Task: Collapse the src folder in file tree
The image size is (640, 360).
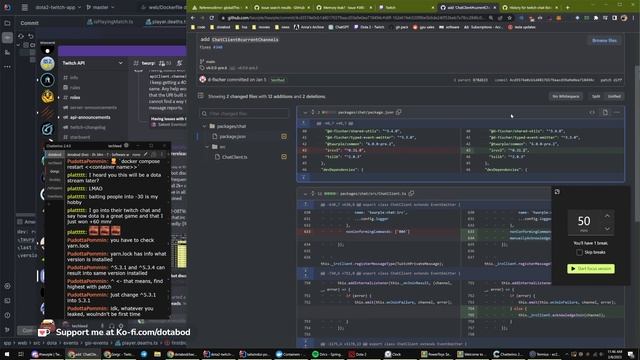Action: click(x=207, y=147)
